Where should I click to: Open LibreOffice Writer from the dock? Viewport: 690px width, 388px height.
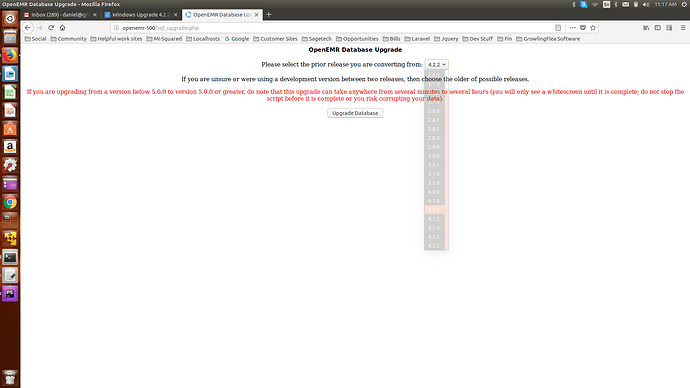pos(10,74)
